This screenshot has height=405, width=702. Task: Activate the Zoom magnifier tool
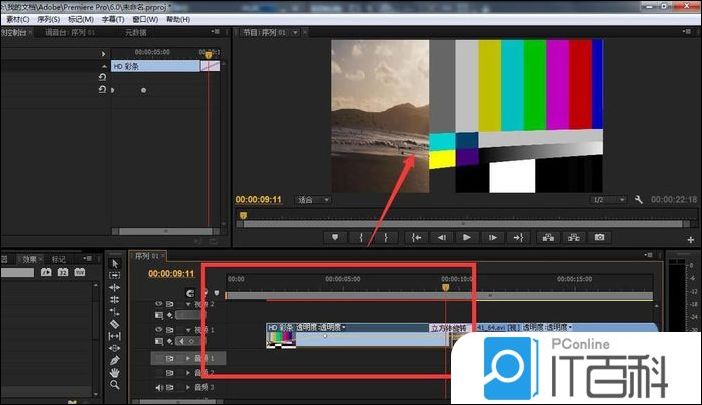coord(115,384)
